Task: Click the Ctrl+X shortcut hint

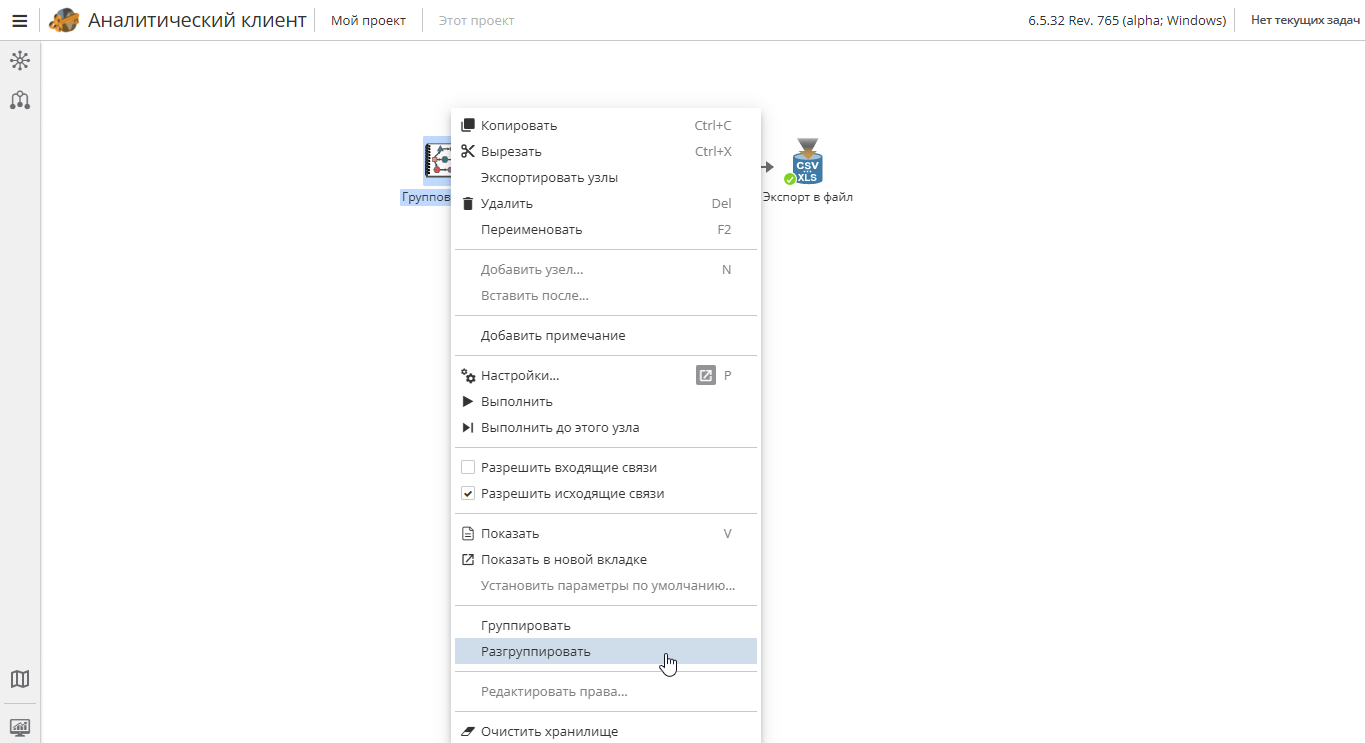Action: pos(713,151)
